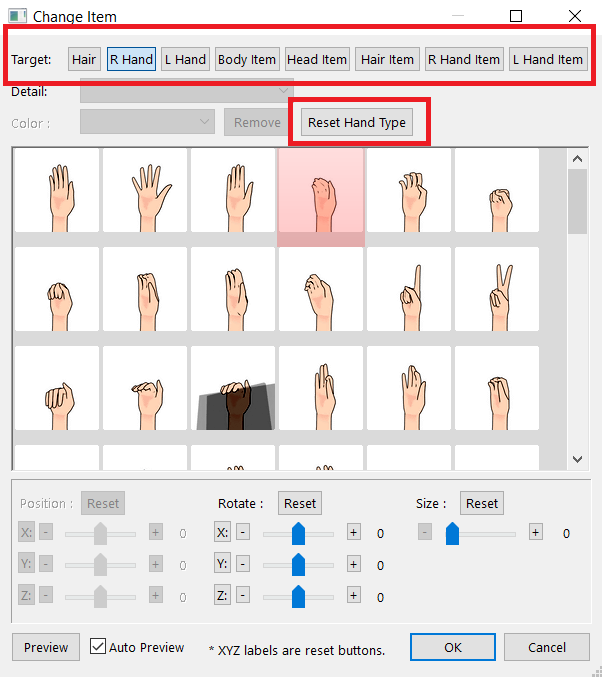Maximize the Change Item window
Viewport: 602px width, 677px height.
(516, 16)
